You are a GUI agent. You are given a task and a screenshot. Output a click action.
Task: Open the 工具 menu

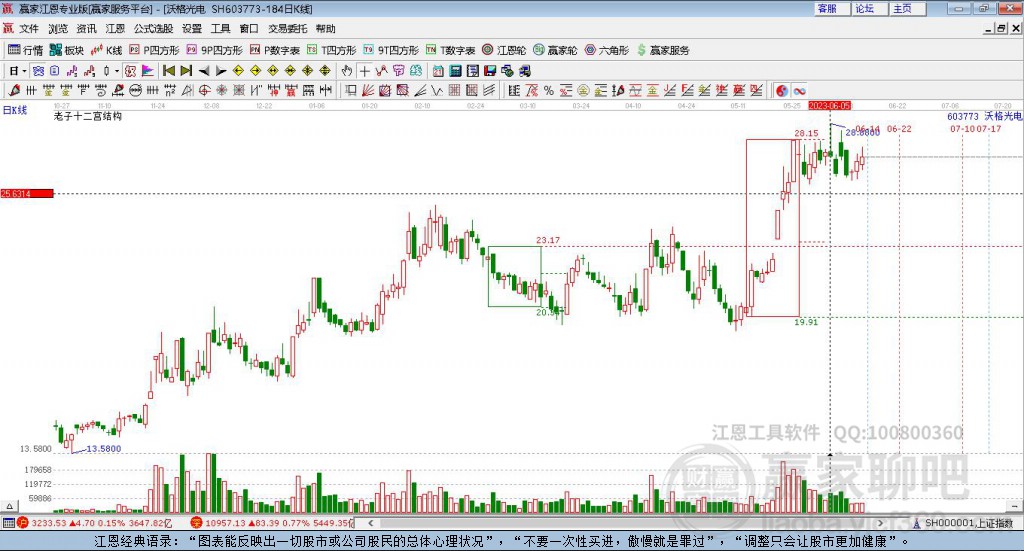pos(220,29)
